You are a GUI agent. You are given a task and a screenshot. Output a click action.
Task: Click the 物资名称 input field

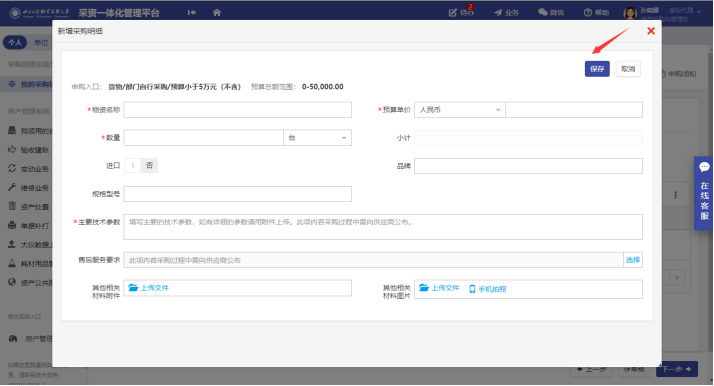click(237, 110)
